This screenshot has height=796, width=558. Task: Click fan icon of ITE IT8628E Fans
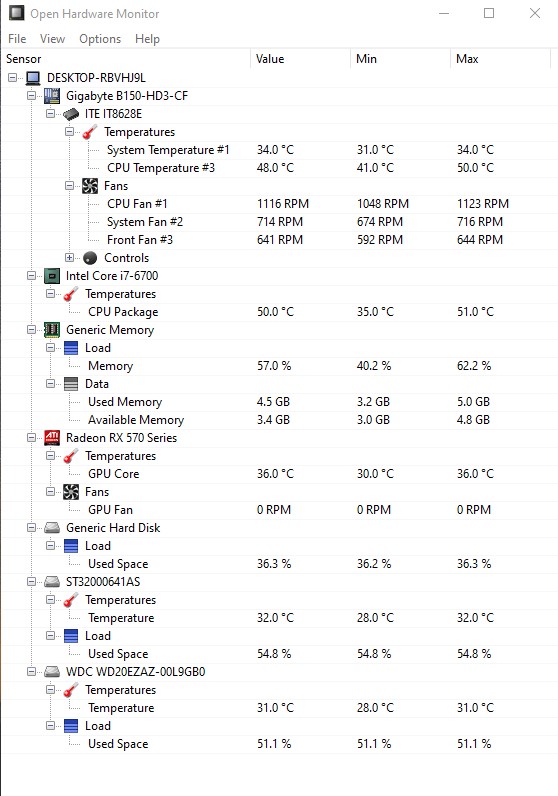(90, 186)
